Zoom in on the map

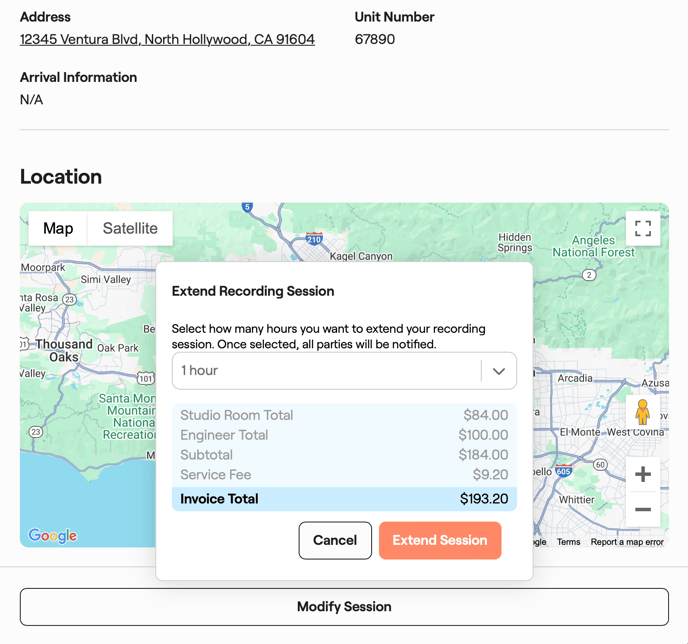[642, 474]
